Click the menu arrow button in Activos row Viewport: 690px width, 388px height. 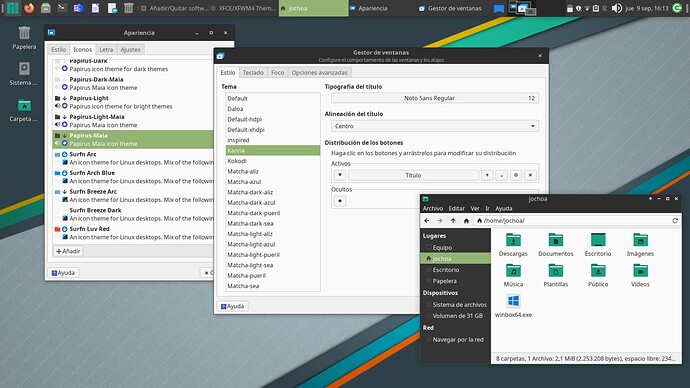[340, 175]
